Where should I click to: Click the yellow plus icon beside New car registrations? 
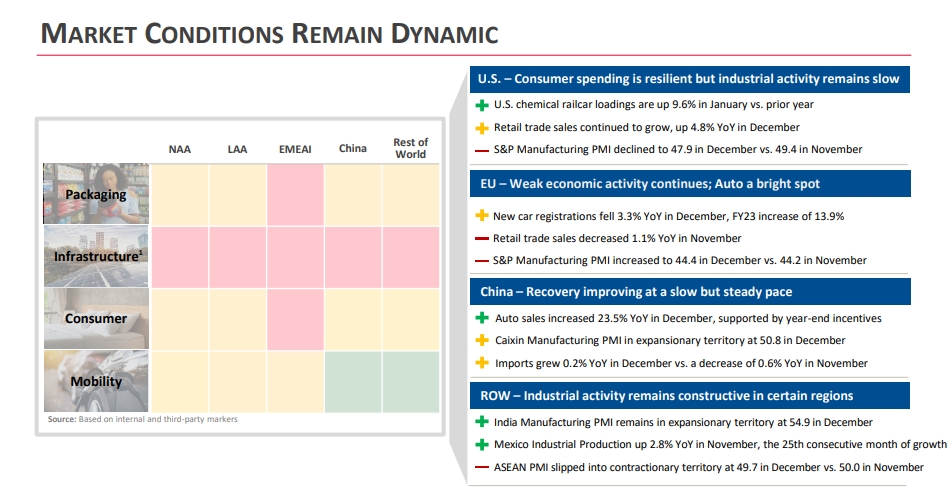coord(482,216)
